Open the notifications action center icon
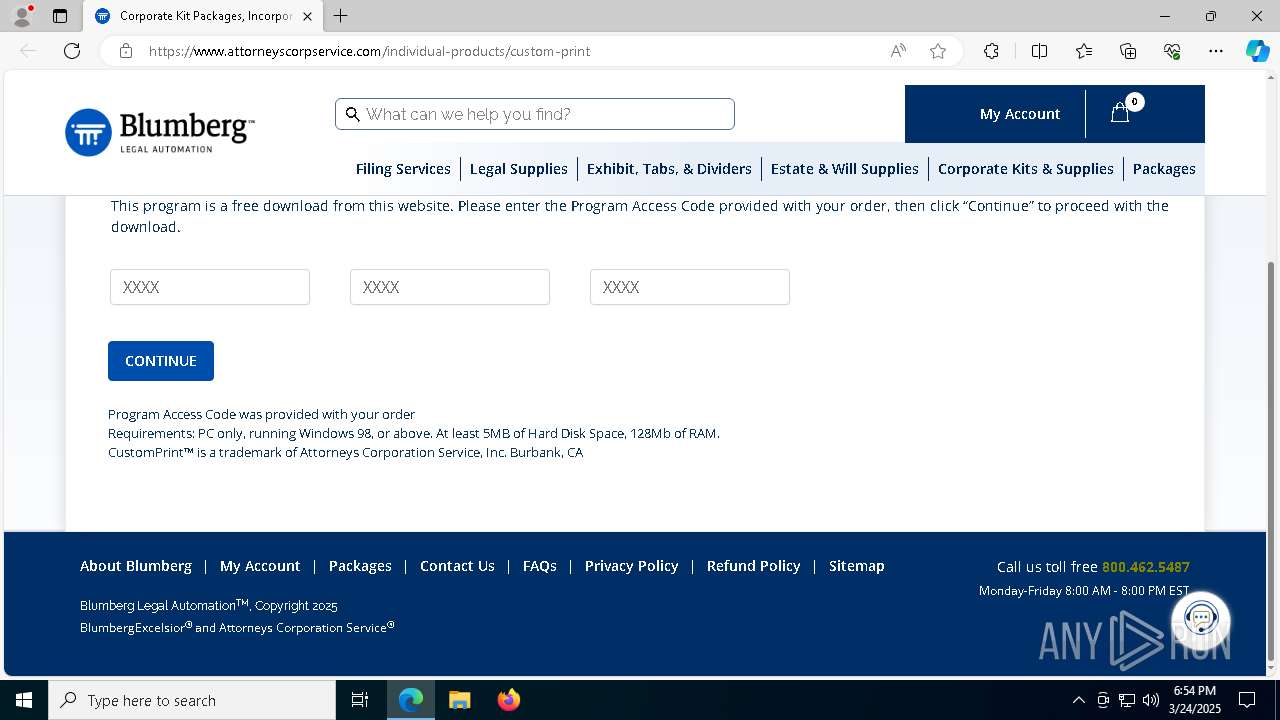 tap(1247, 700)
